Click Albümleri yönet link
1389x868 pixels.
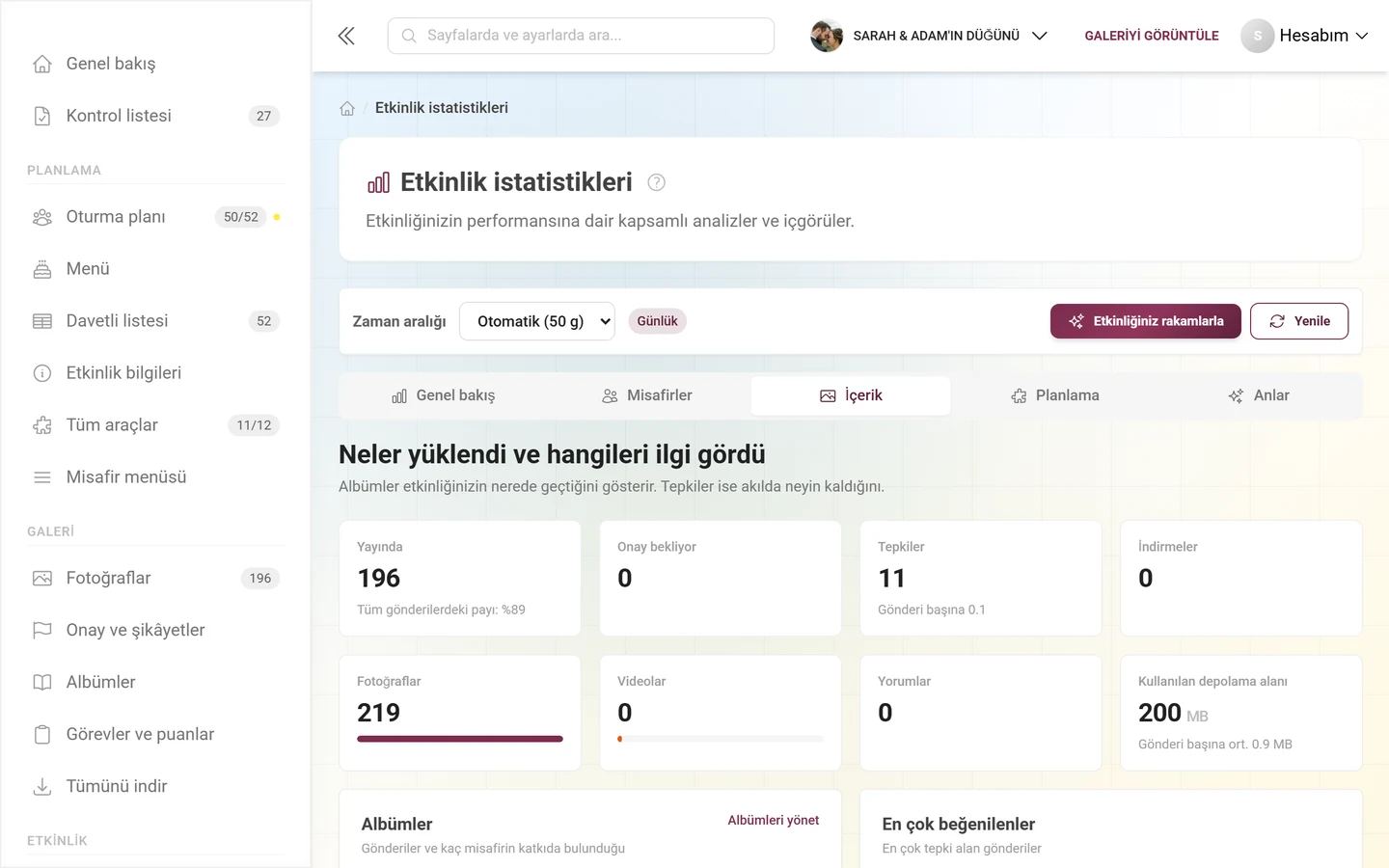774,820
